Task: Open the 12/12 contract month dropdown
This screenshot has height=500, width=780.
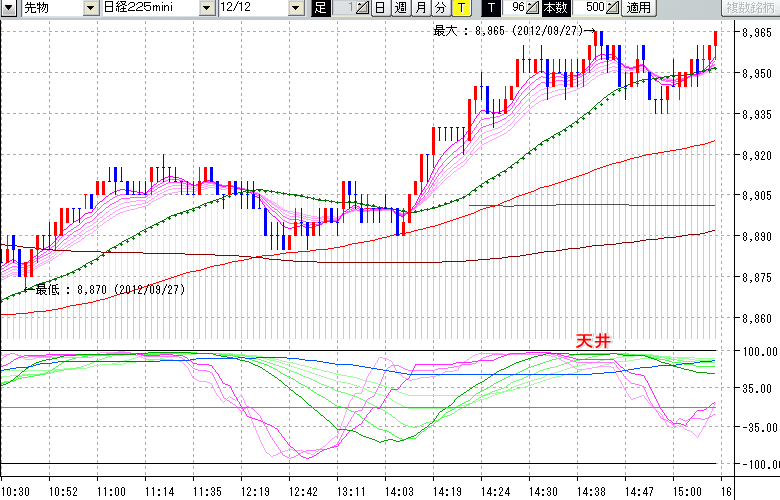Action: click(x=295, y=8)
